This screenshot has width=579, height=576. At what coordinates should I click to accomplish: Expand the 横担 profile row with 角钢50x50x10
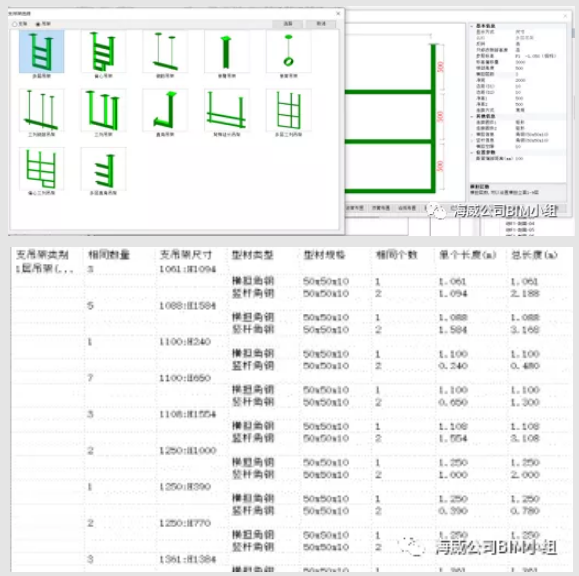(472, 134)
